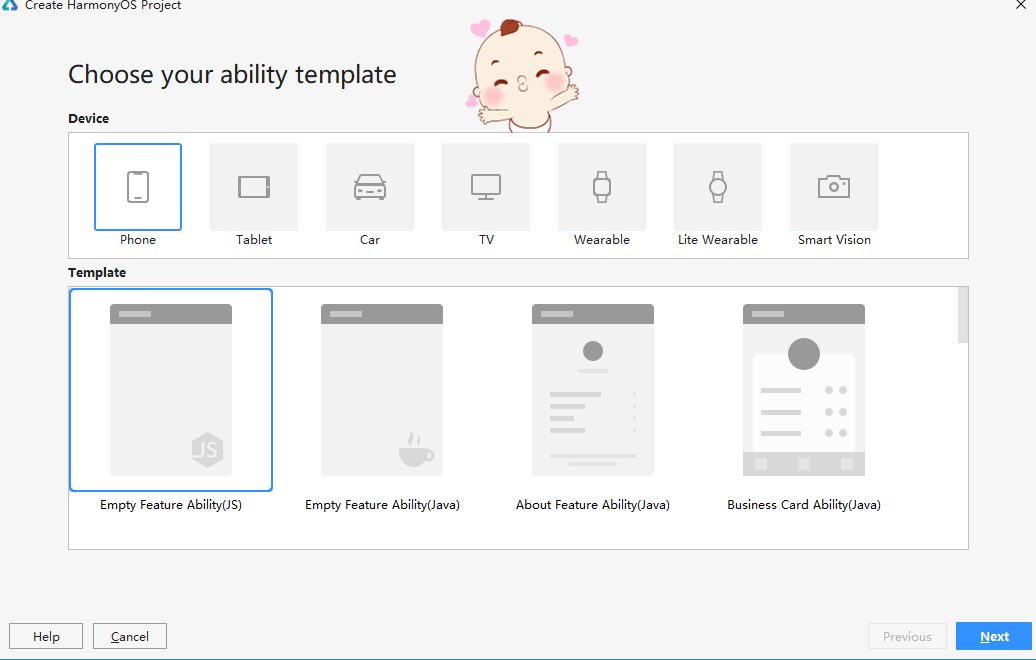This screenshot has height=660, width=1036.
Task: Select Business Card Ability(Java) template thumbnail
Action: 804,390
